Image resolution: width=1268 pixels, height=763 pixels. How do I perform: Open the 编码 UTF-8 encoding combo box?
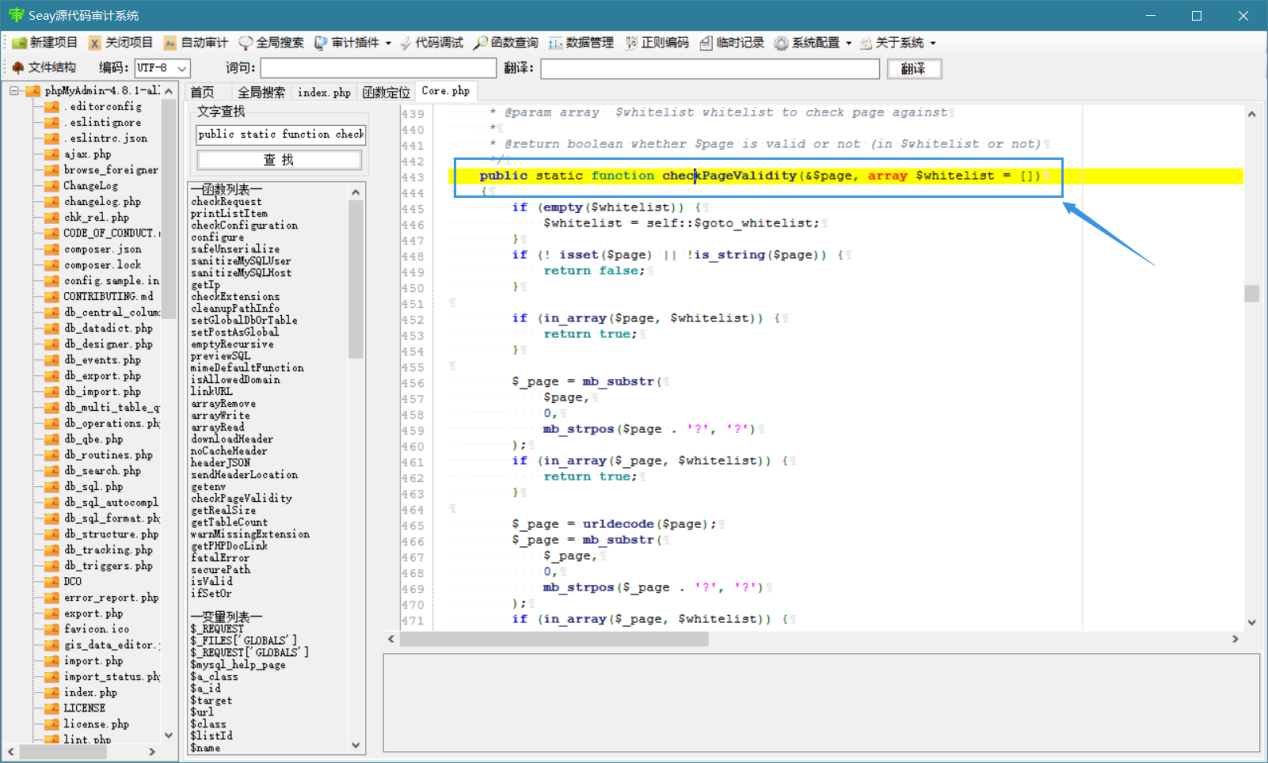[162, 68]
